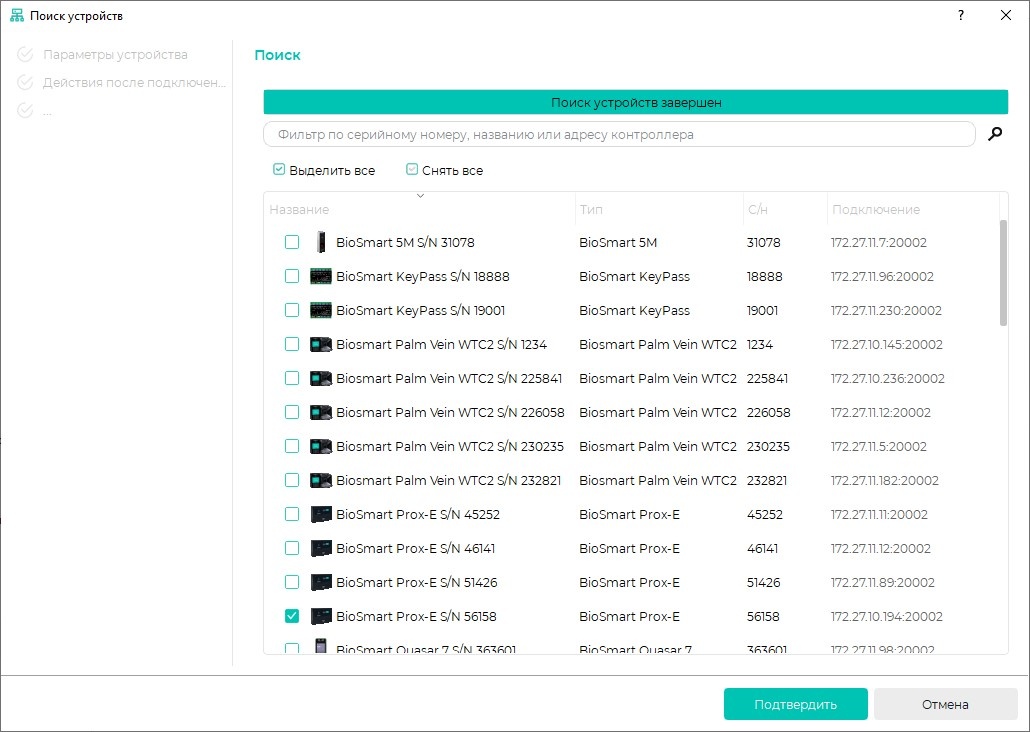Tick checkbox for Palm Vein WTC2 S/N 226058
The width and height of the screenshot is (1030, 732).
coord(292,412)
